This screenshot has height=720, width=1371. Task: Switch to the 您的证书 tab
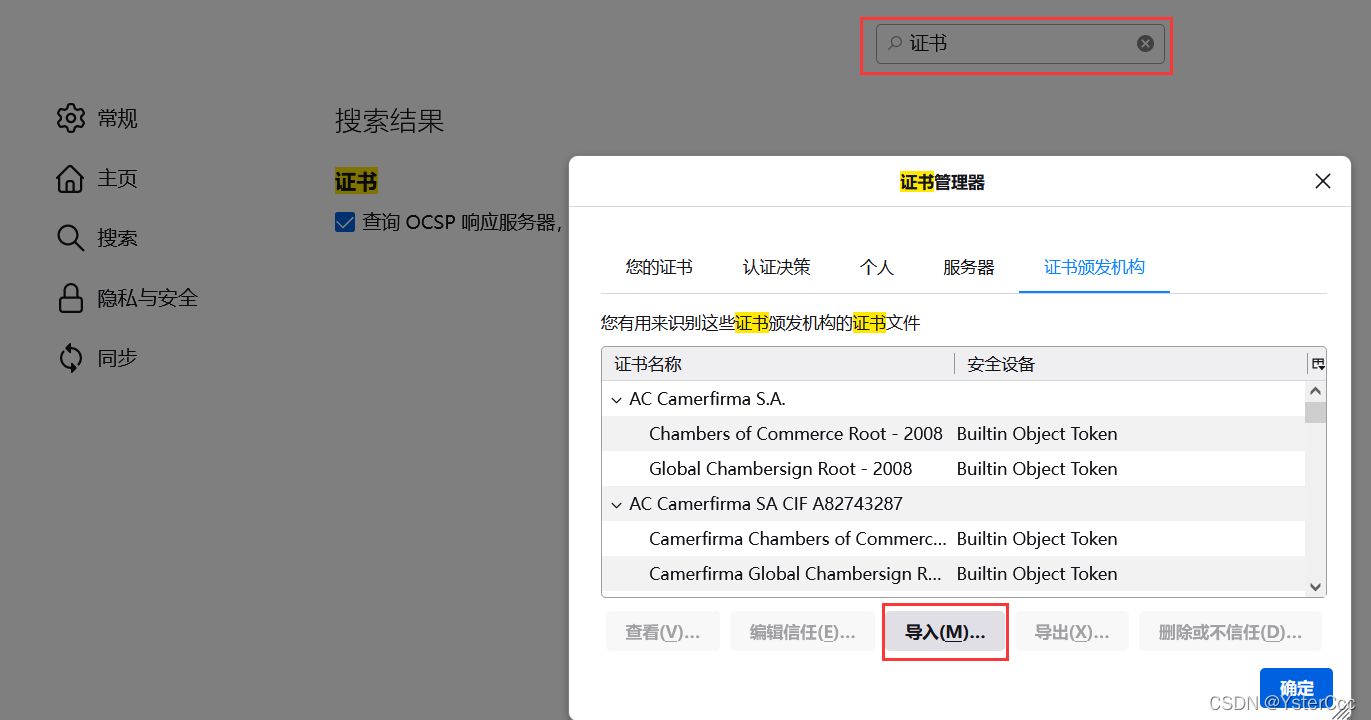coord(659,267)
